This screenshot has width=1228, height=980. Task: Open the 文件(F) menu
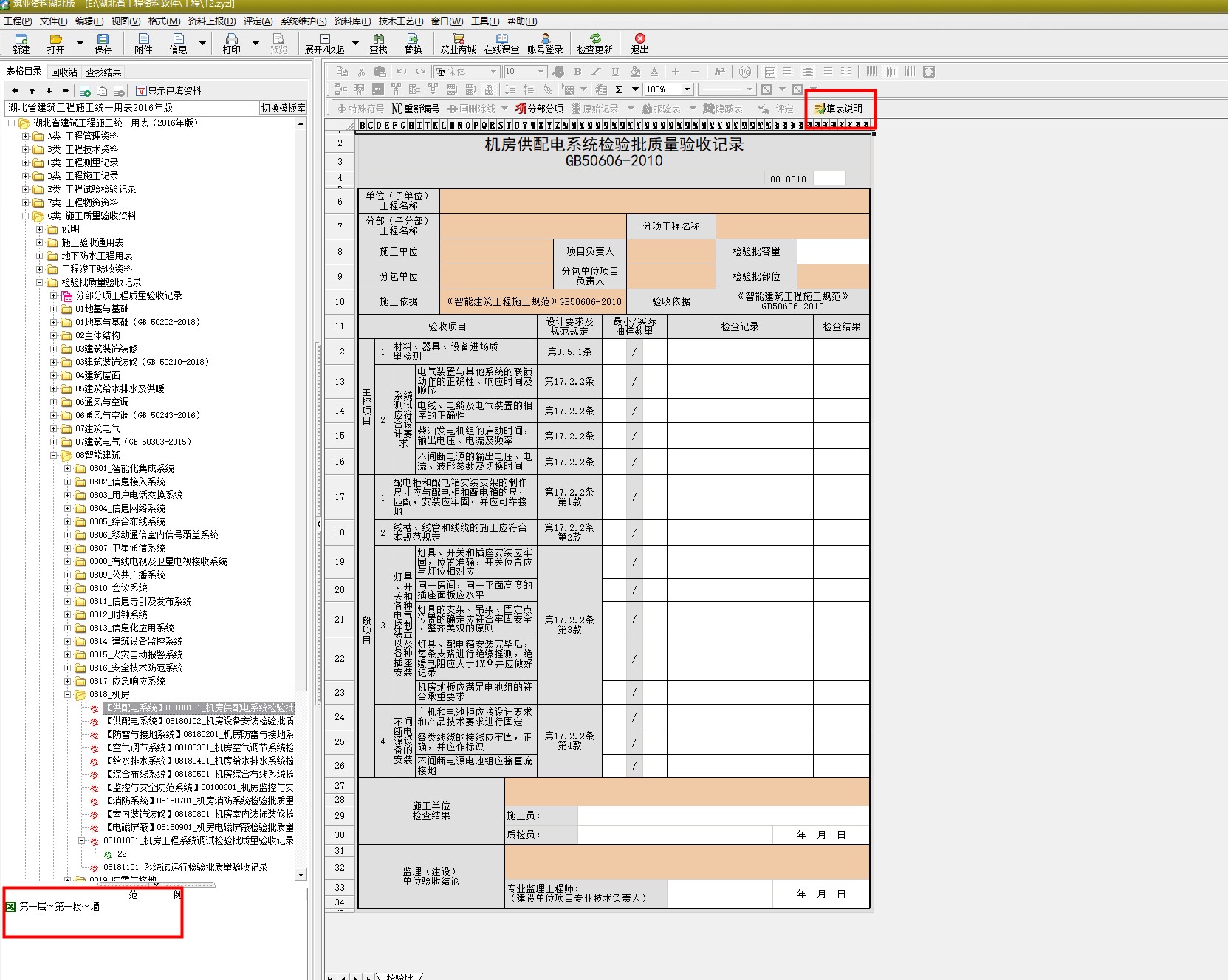click(x=53, y=21)
